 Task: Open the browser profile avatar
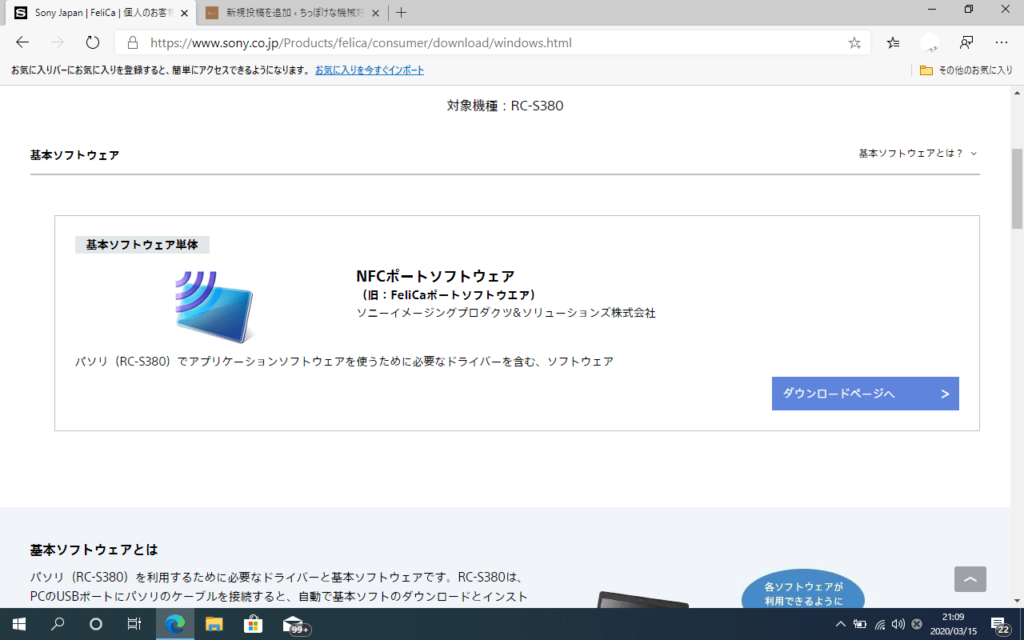929,42
